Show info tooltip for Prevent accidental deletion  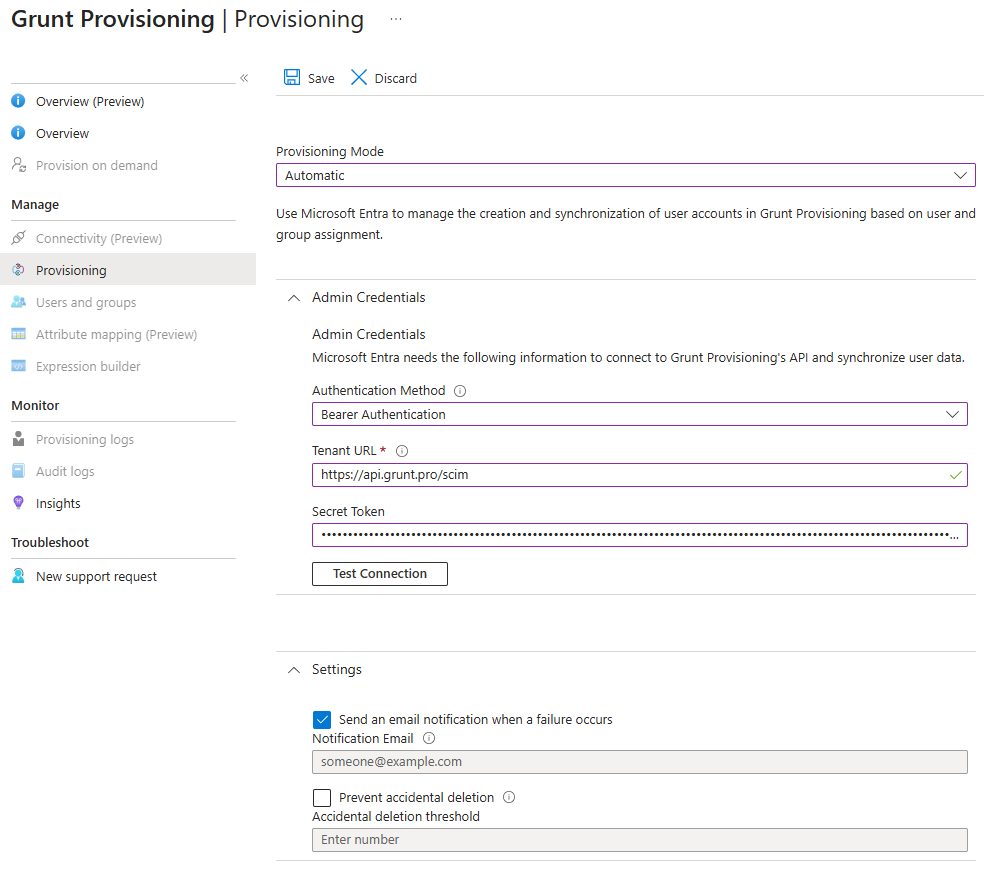(x=509, y=797)
